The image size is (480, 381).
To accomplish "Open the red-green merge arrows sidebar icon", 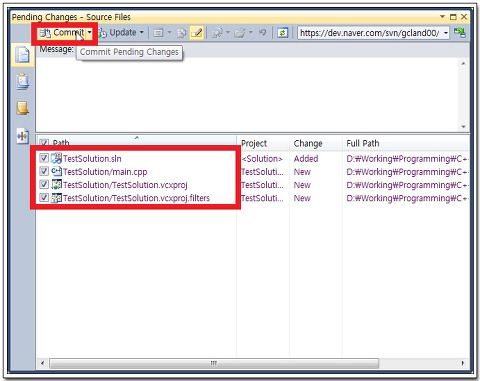I will [x=23, y=136].
